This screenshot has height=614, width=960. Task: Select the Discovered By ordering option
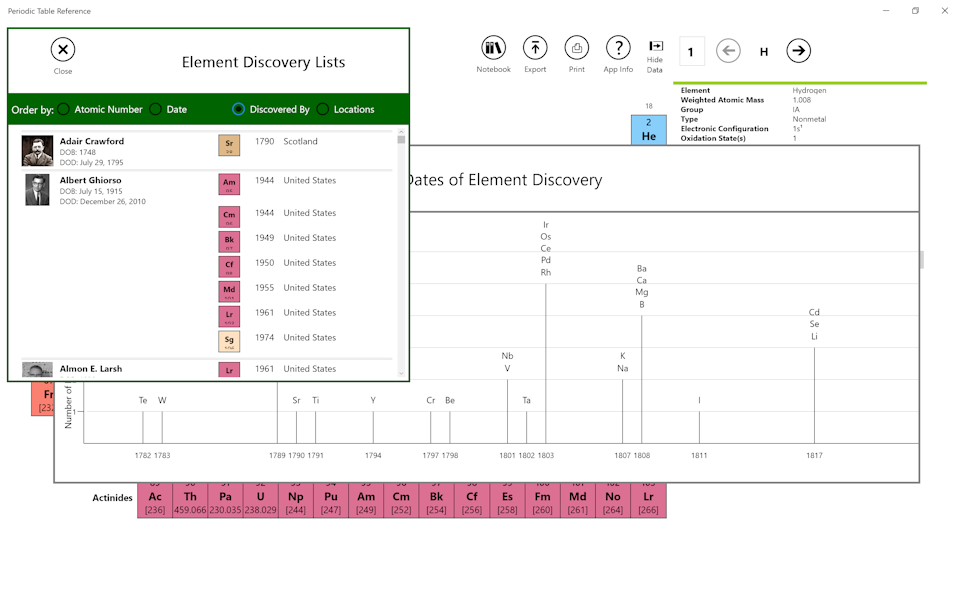[239, 110]
